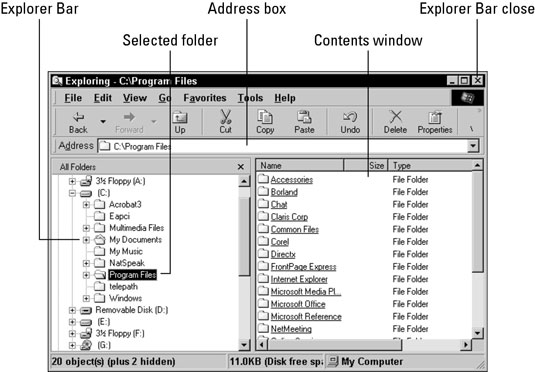The width and height of the screenshot is (535, 372).
Task: Close the All Folders Explorer Bar
Action: click(241, 167)
